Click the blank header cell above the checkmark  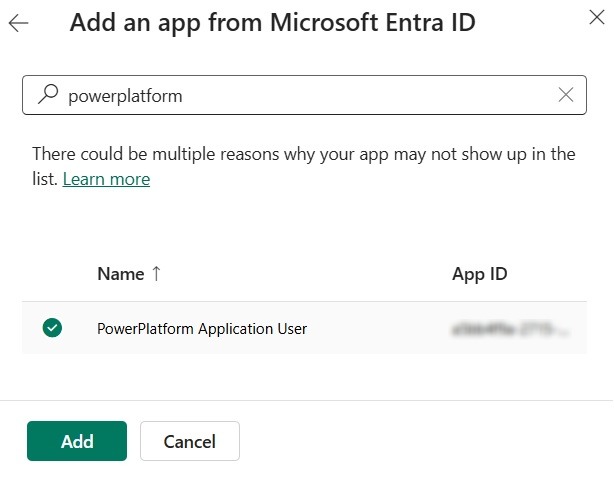tap(52, 274)
